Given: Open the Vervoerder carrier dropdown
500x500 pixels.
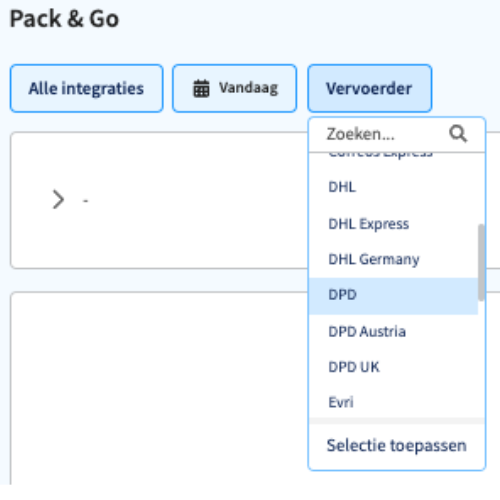Looking at the screenshot, I should point(370,88).
